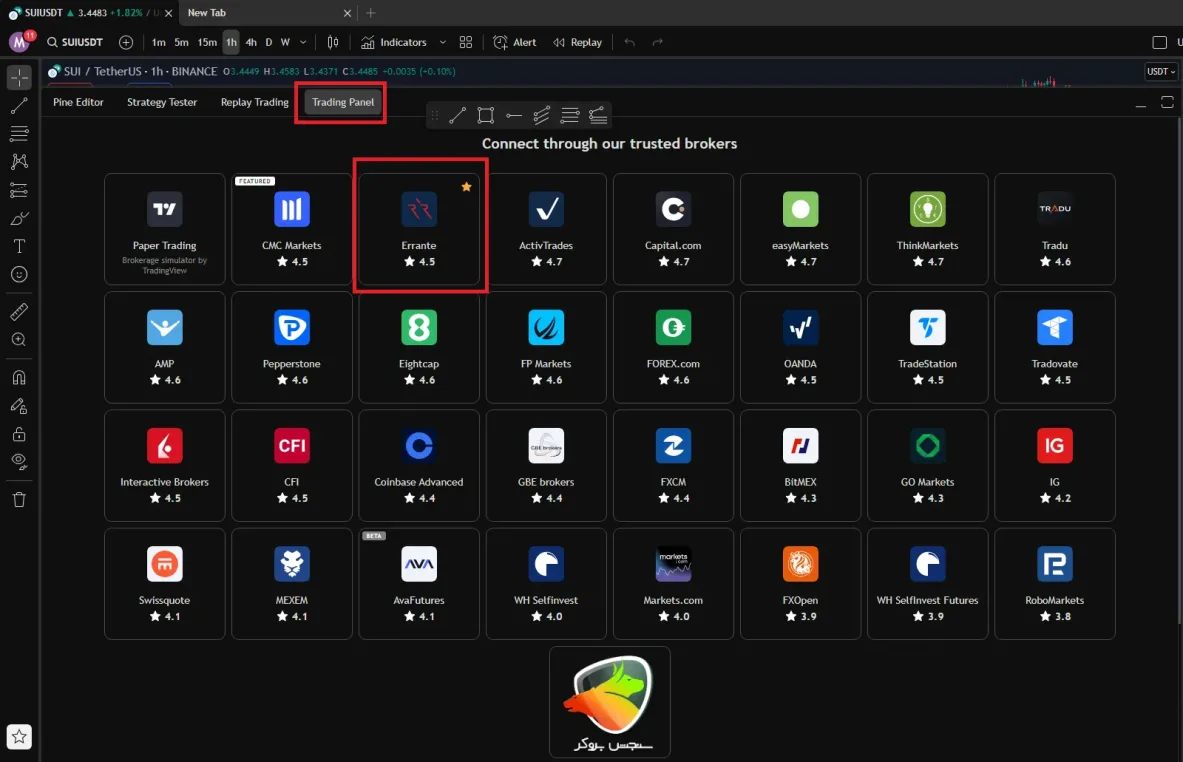The width and height of the screenshot is (1183, 762).
Task: Switch to the 15m timeframe
Action: (x=207, y=42)
